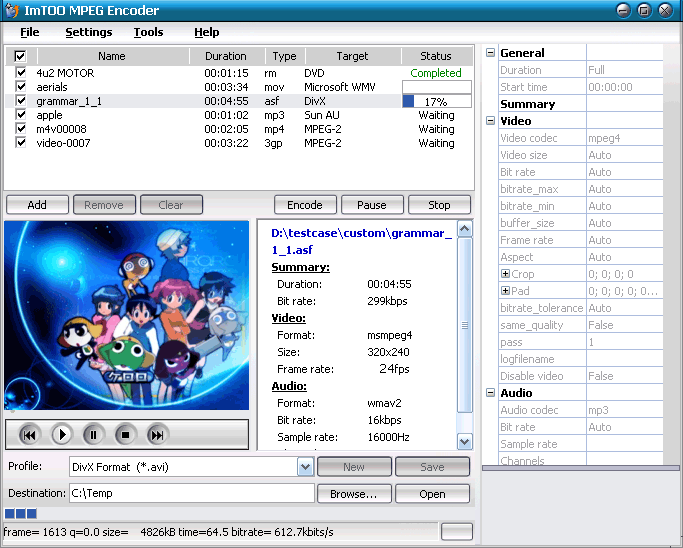Click the Destination path input field
Screen dimensions: 683x548
(x=190, y=494)
